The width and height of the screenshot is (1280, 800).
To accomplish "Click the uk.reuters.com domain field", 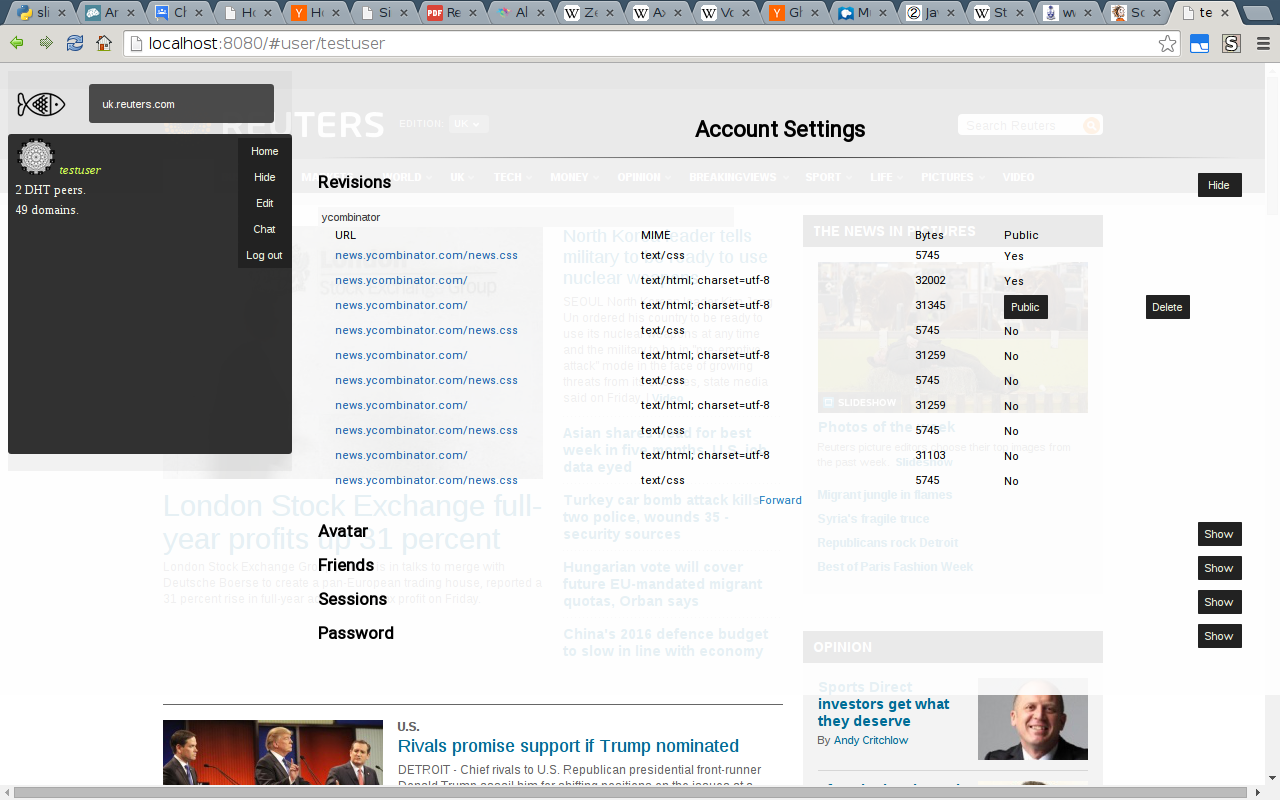I will (181, 104).
